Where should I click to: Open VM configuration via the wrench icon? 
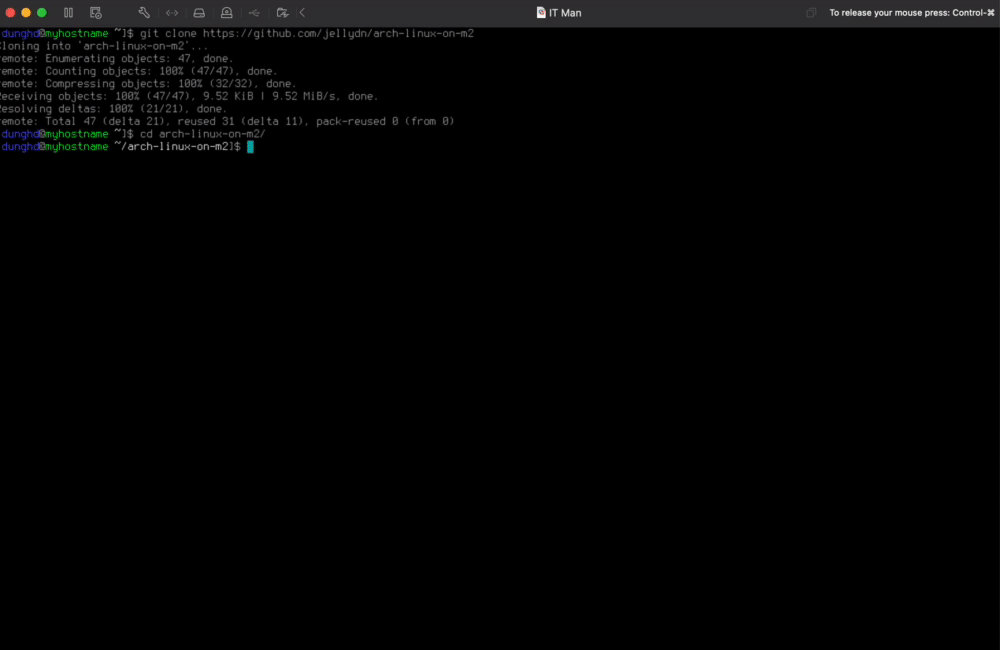coord(144,12)
